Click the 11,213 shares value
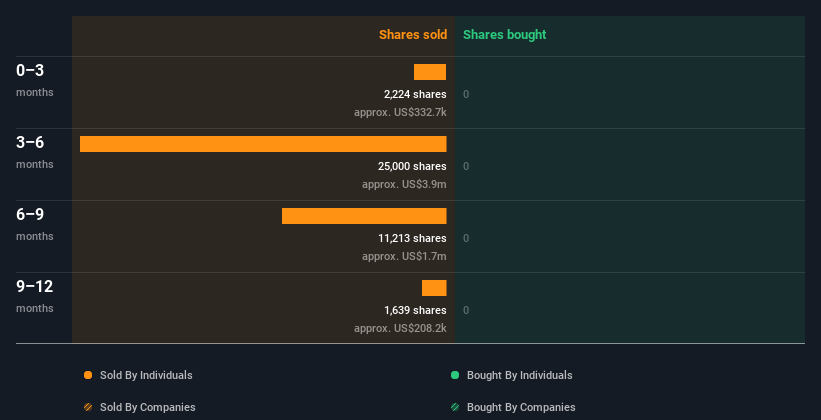Viewport: 821px width, 420px height. click(x=412, y=238)
